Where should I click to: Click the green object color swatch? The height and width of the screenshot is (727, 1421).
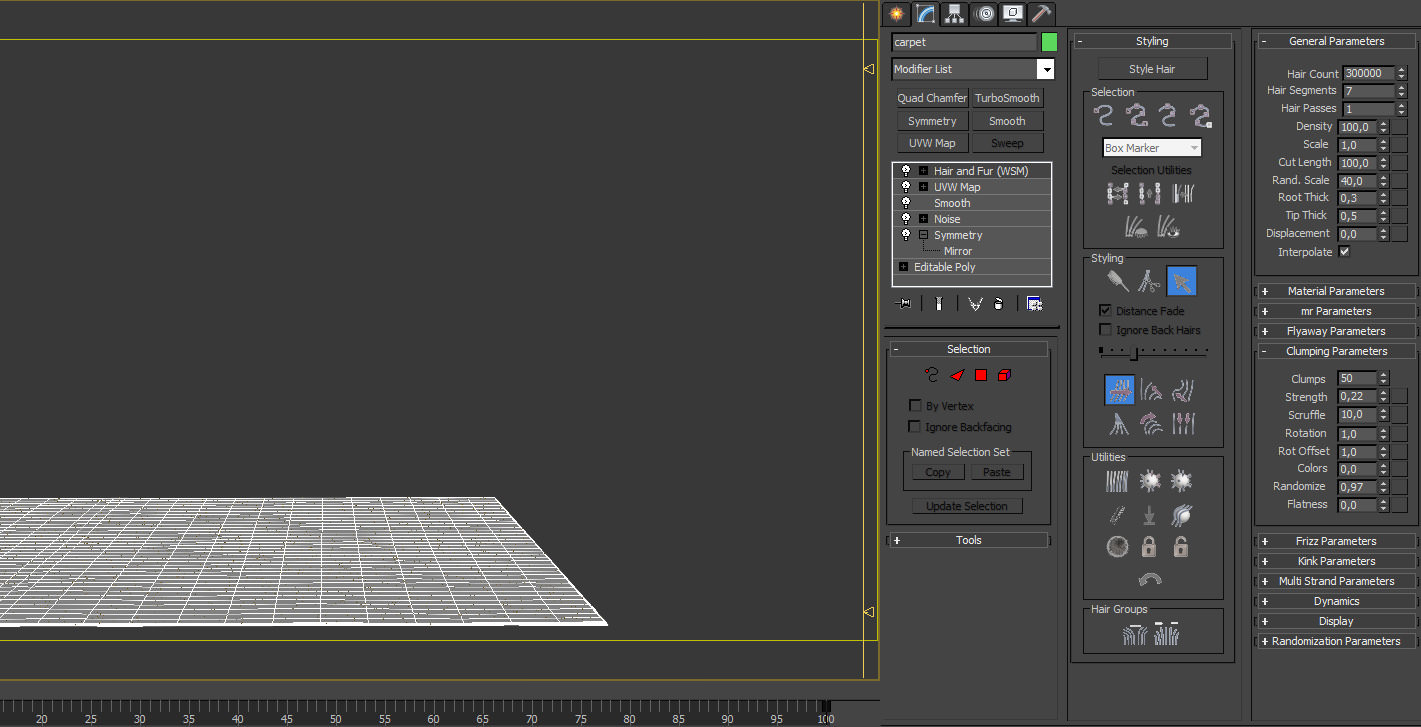pos(1049,42)
